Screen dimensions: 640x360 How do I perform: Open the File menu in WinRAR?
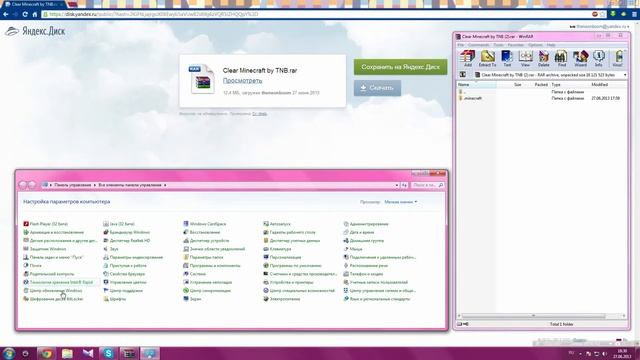461,45
